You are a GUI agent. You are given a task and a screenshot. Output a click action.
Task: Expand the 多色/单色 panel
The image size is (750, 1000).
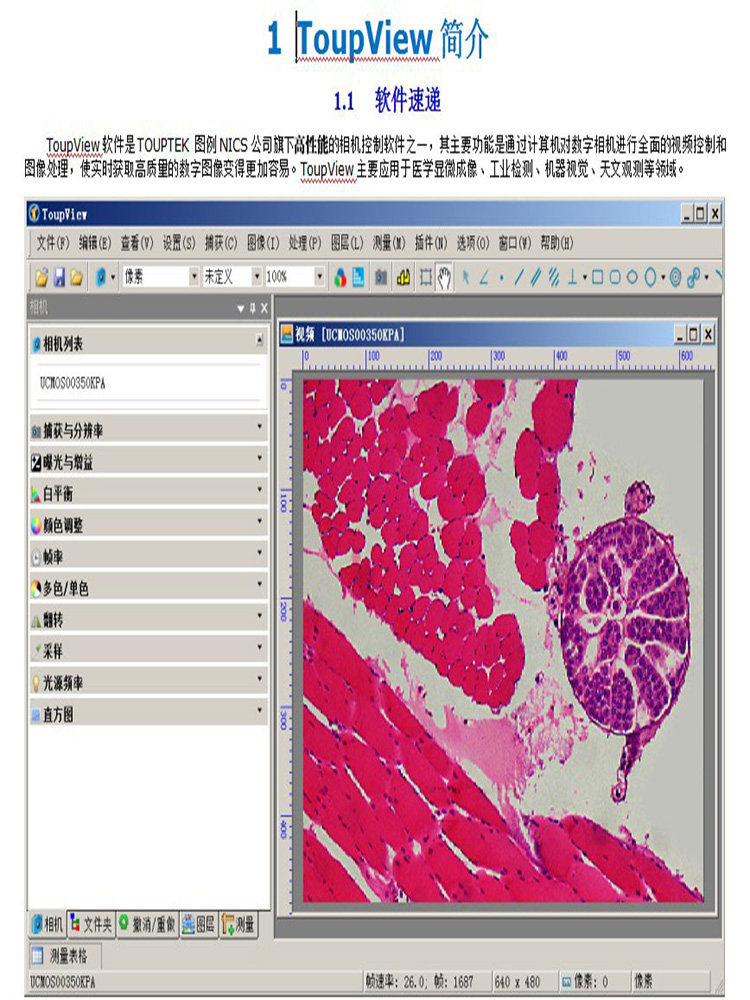tap(149, 587)
